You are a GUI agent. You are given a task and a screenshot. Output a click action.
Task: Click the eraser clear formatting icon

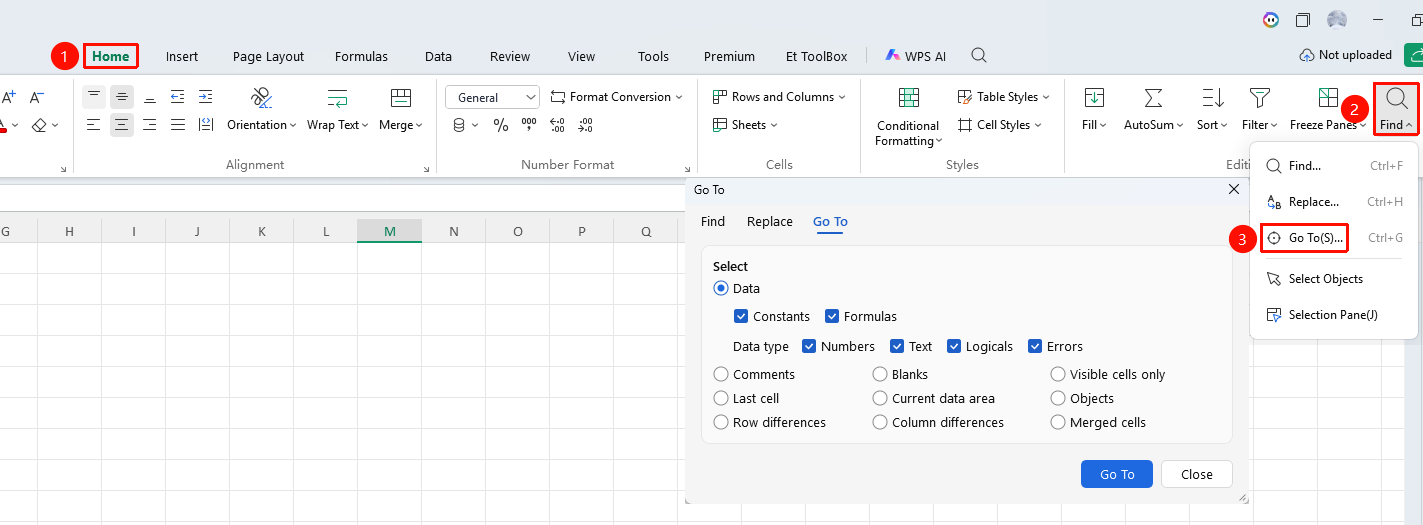[39, 125]
